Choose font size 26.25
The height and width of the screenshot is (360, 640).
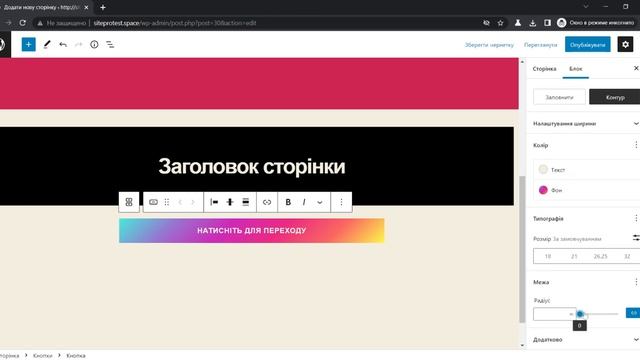[x=600, y=256]
